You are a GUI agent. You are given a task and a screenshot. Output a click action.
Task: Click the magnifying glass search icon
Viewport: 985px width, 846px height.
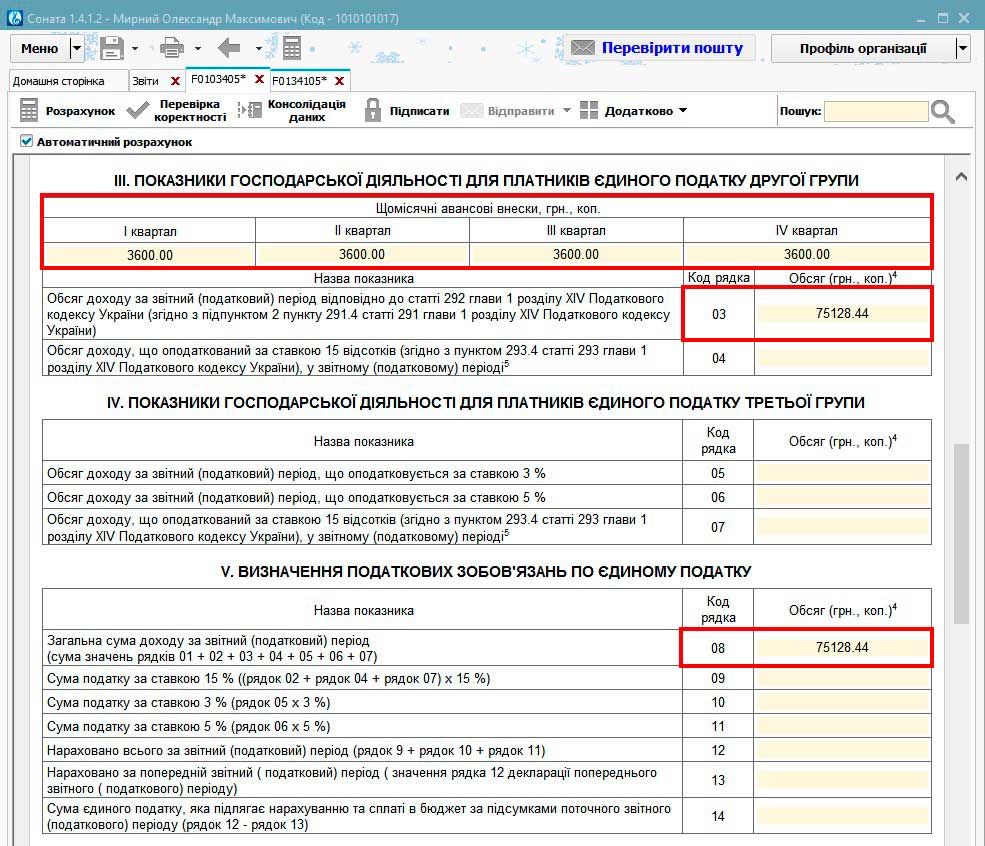943,111
